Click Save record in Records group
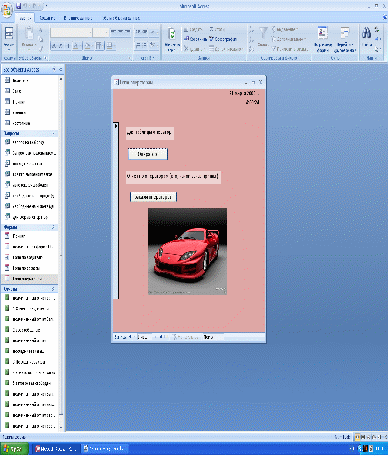The image size is (389, 456). [x=195, y=39]
